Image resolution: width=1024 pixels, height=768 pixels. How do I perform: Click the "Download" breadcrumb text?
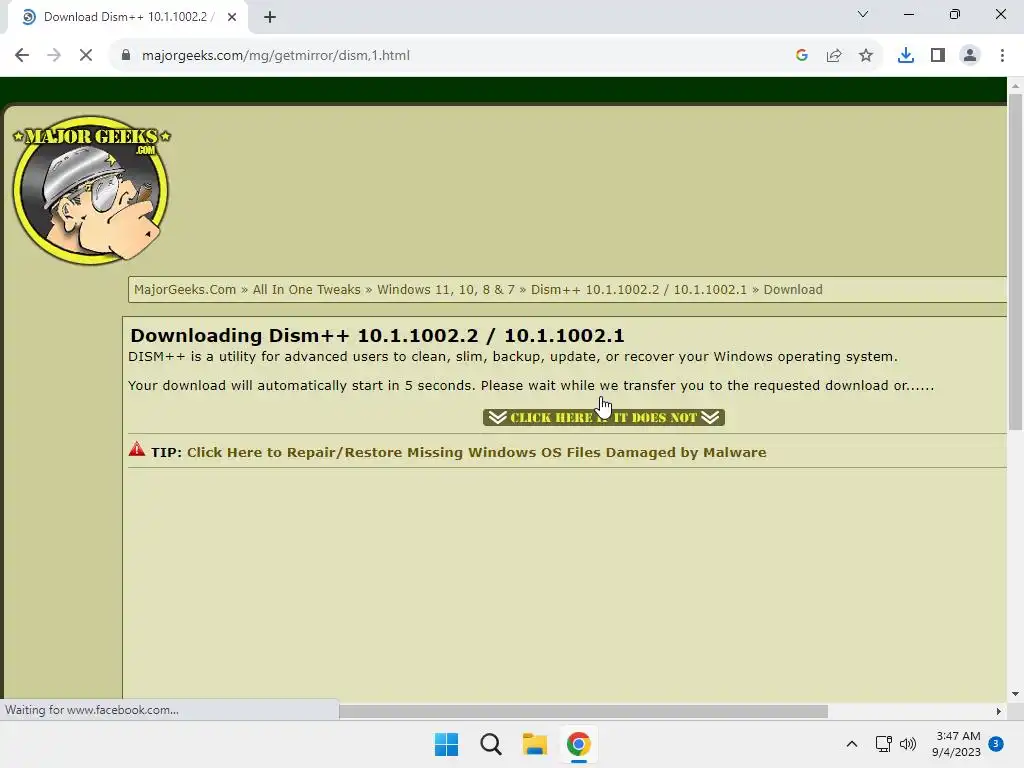[x=793, y=289]
